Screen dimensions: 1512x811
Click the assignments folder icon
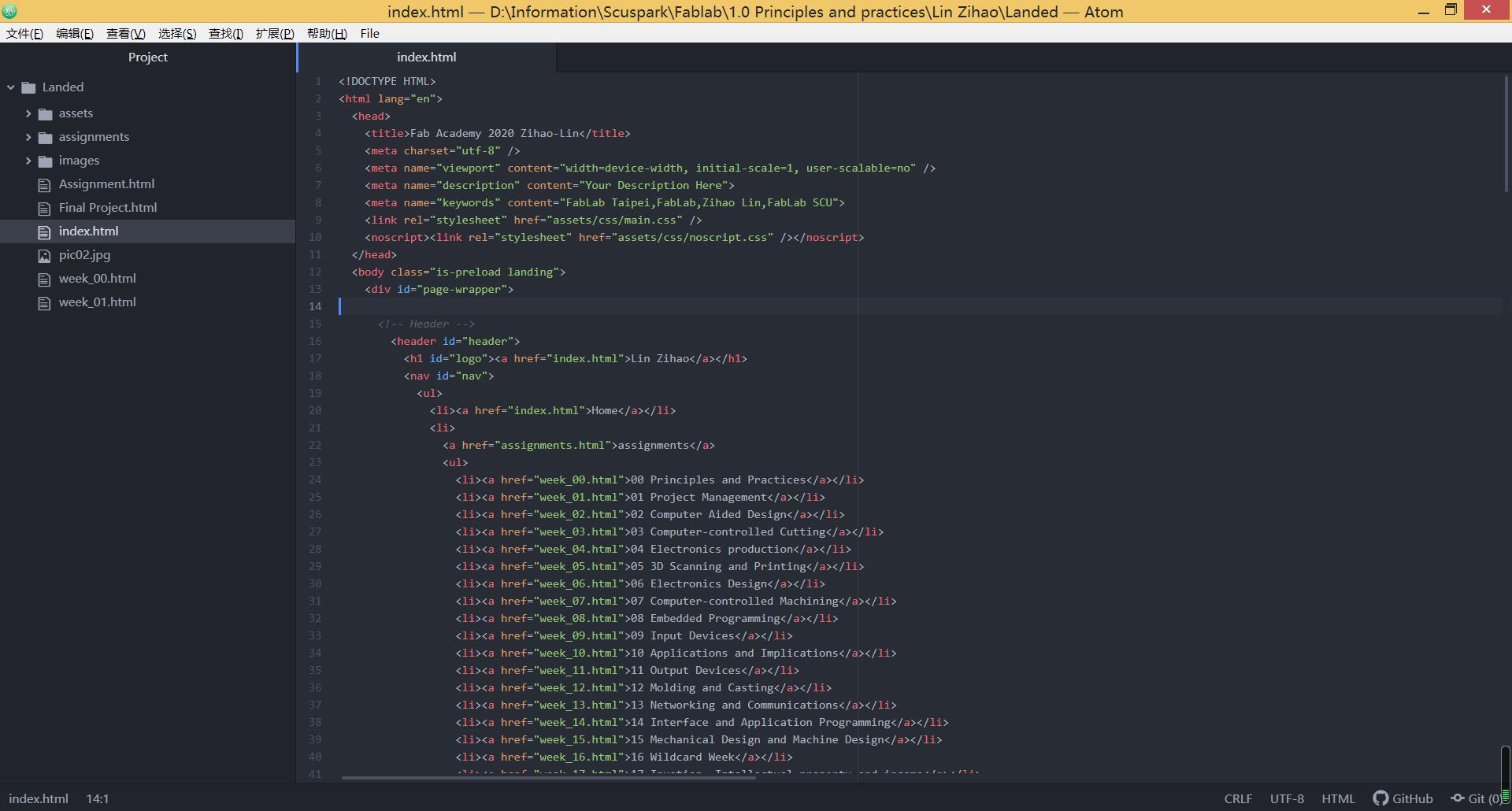pyautogui.click(x=46, y=138)
